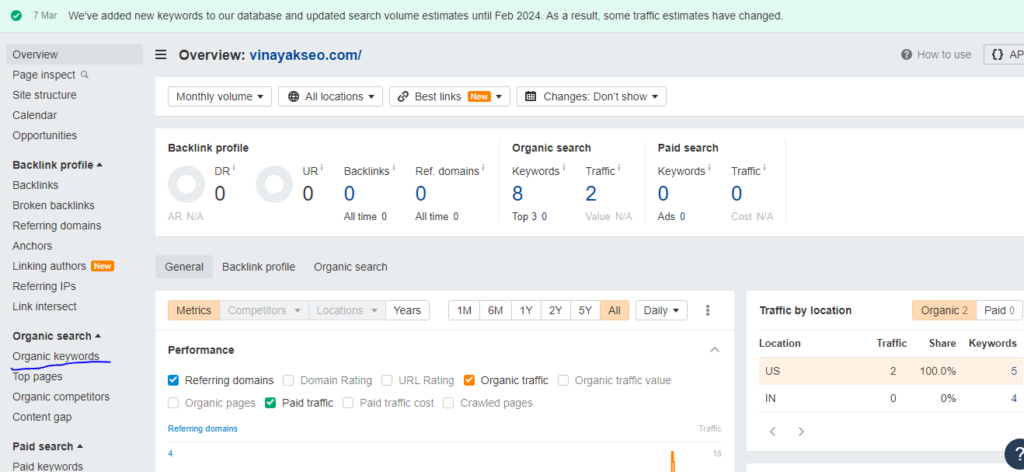Open the Changes: Don't show dropdown

[592, 97]
